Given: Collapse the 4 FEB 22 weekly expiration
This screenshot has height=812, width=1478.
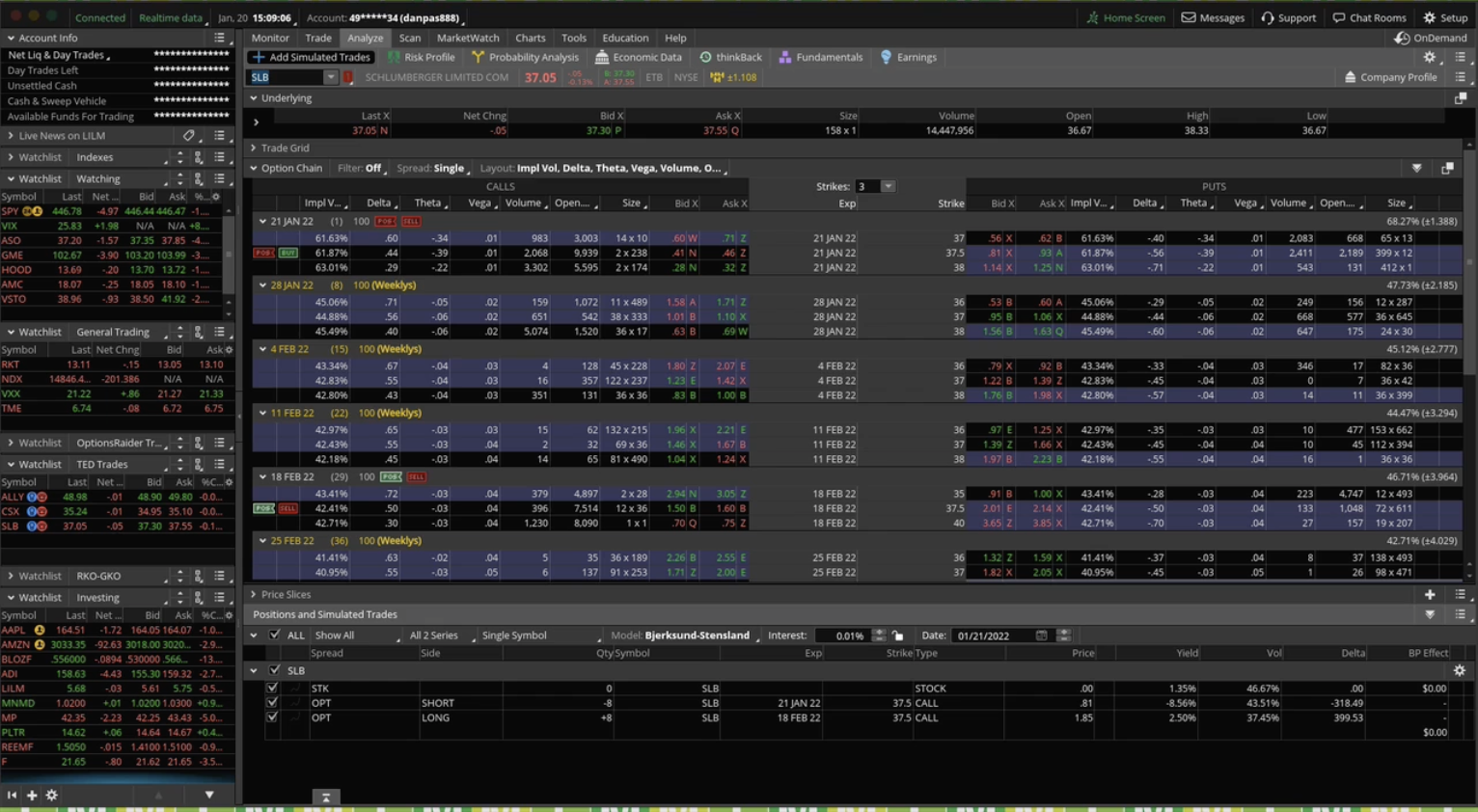Looking at the screenshot, I should 262,349.
